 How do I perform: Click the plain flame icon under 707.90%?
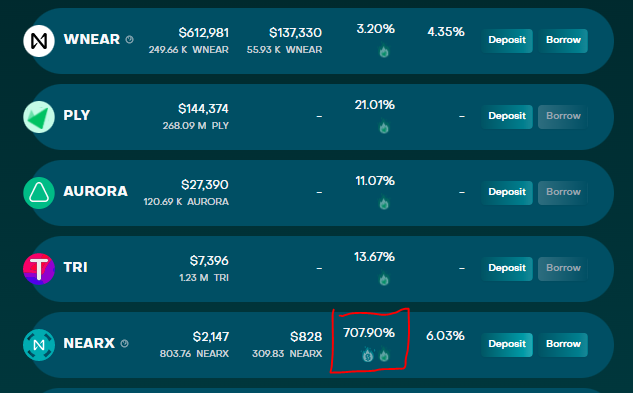tap(384, 355)
